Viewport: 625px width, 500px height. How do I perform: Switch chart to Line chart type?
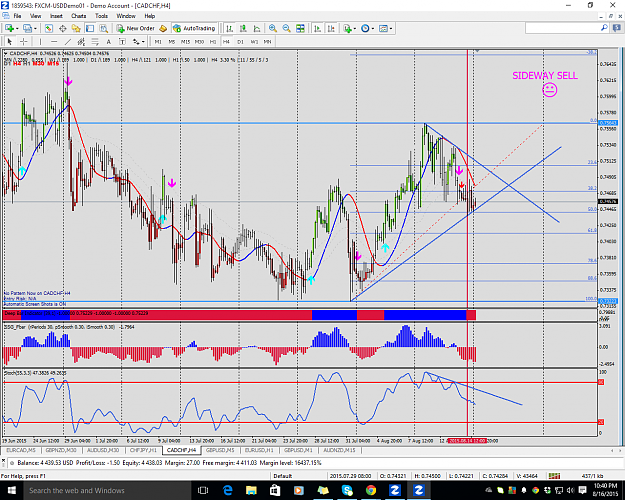(257, 28)
